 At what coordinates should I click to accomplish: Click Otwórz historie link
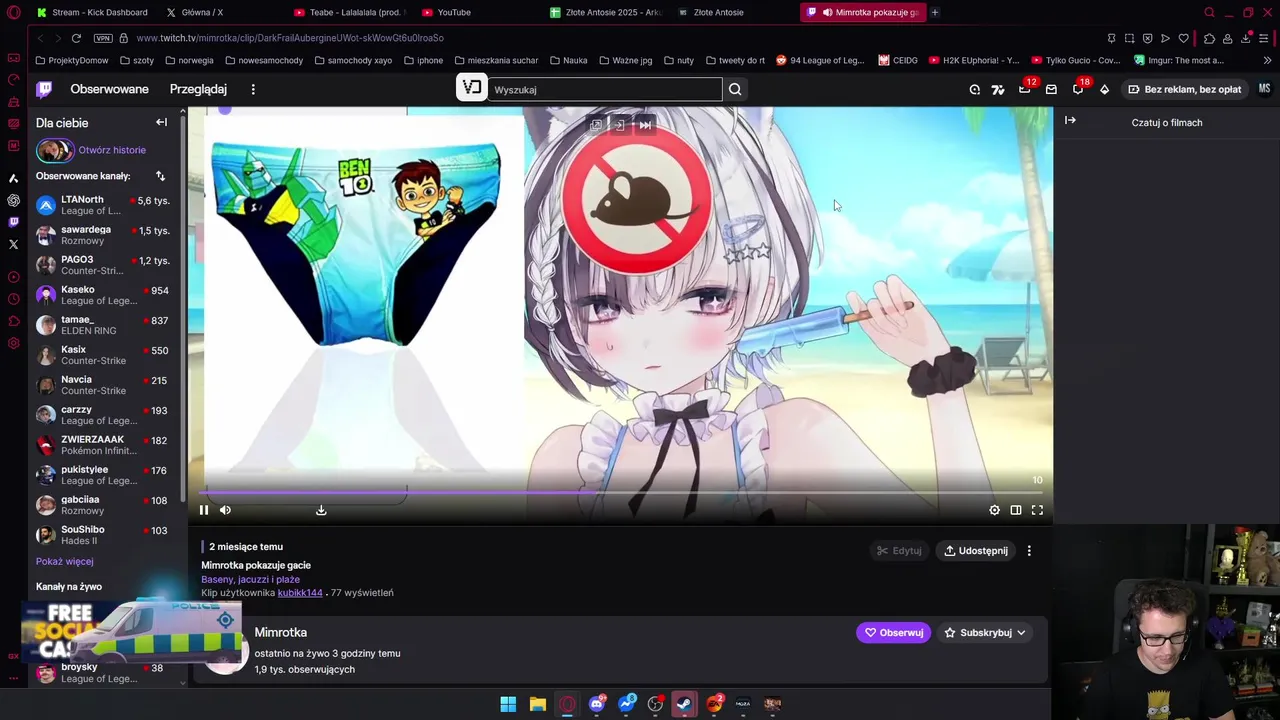coord(112,150)
